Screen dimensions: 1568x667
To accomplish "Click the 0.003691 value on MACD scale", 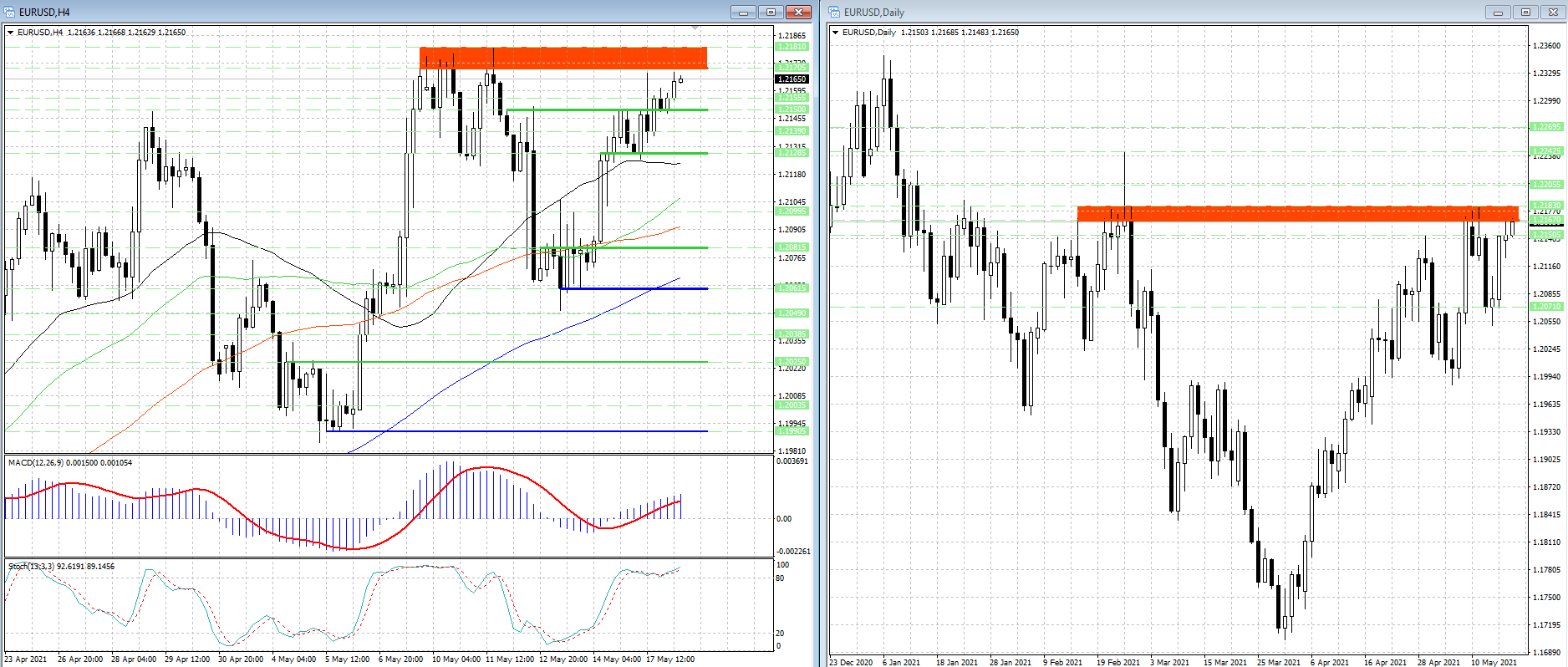I will click(792, 461).
